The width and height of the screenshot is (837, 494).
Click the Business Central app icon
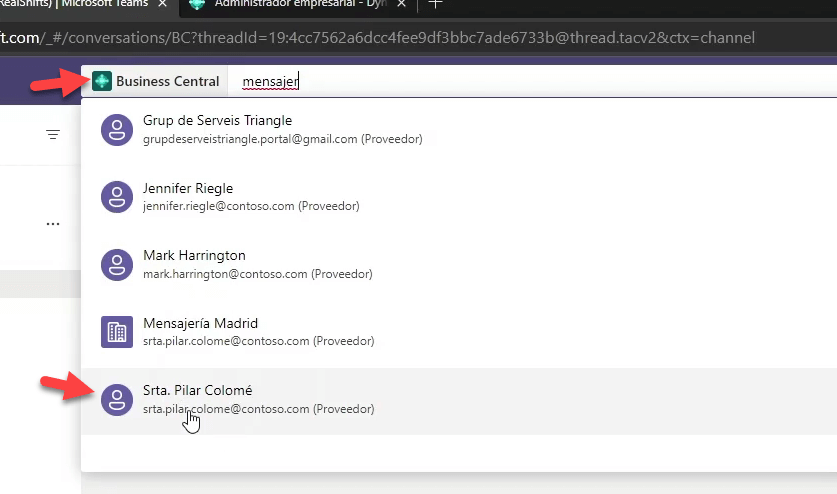[x=101, y=81]
